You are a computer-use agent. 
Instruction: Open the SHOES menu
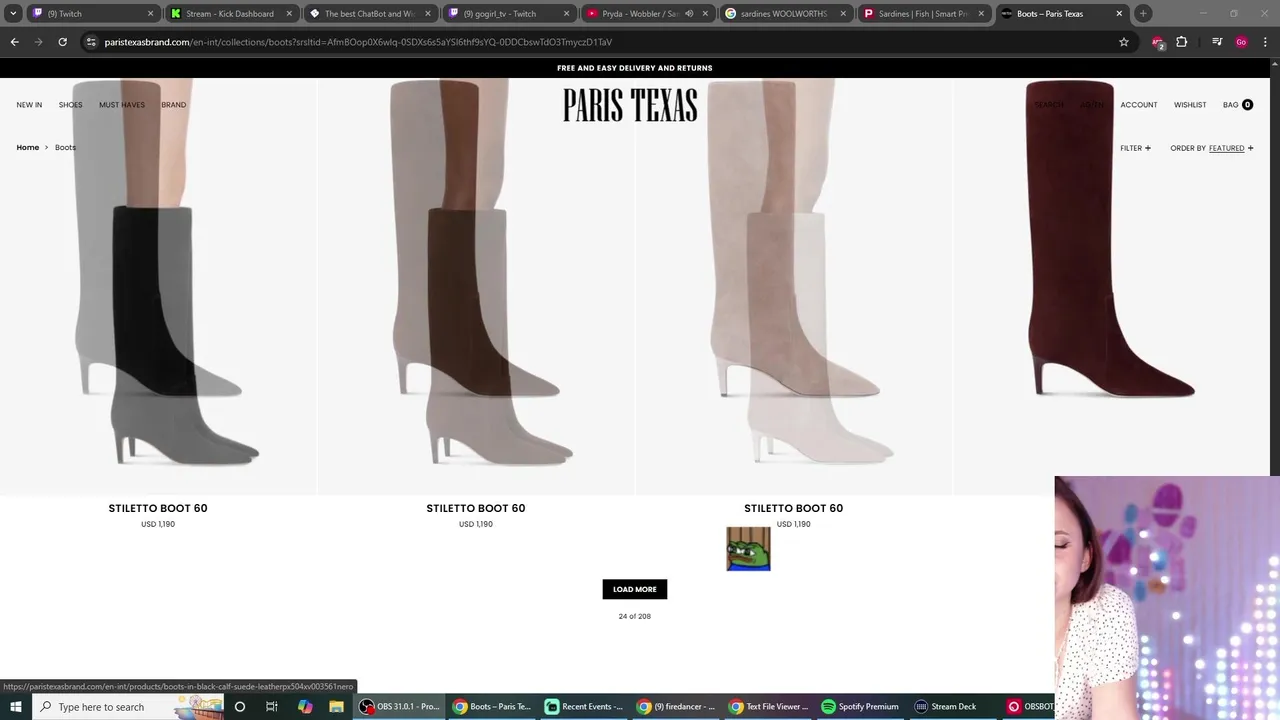(x=70, y=105)
